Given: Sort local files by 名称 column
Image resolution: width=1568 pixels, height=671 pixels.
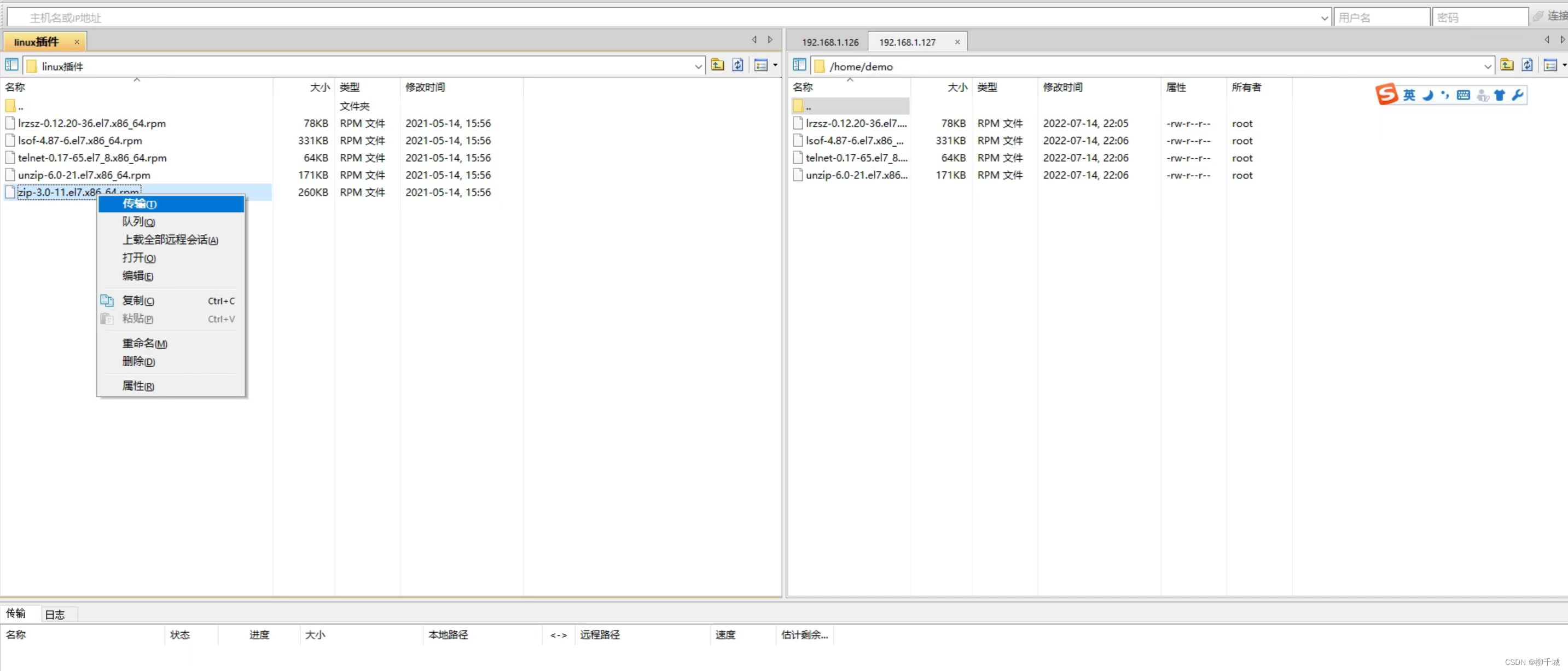Looking at the screenshot, I should click(x=137, y=87).
